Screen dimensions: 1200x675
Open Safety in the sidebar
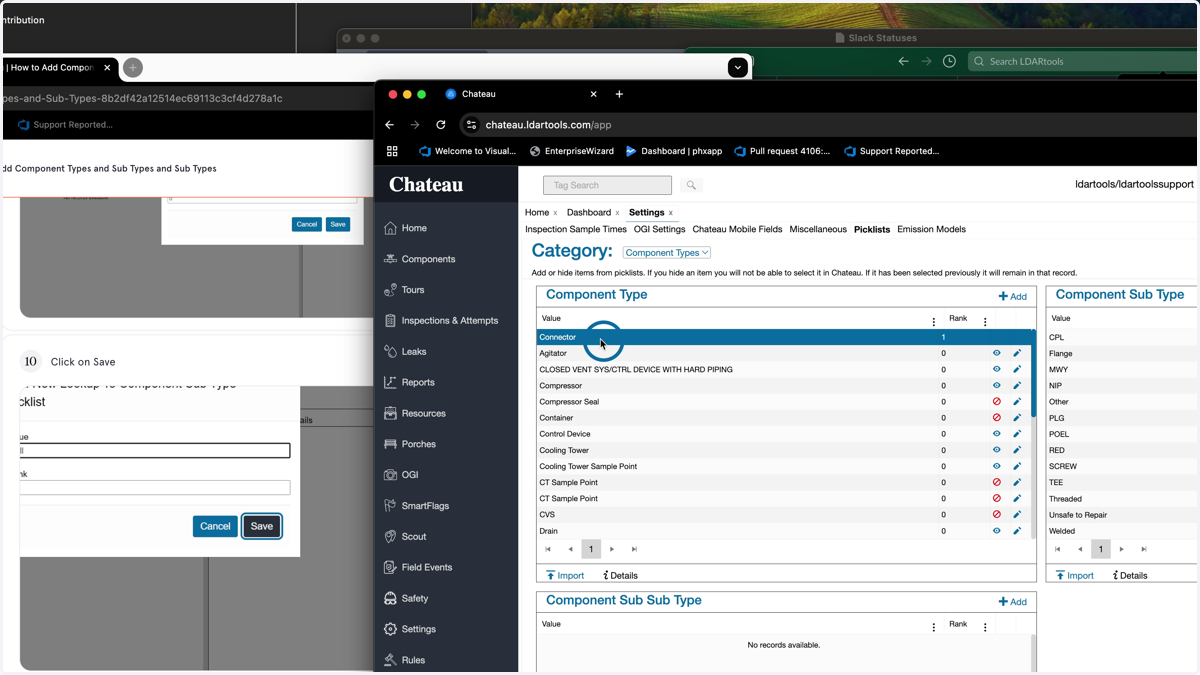coord(406,598)
